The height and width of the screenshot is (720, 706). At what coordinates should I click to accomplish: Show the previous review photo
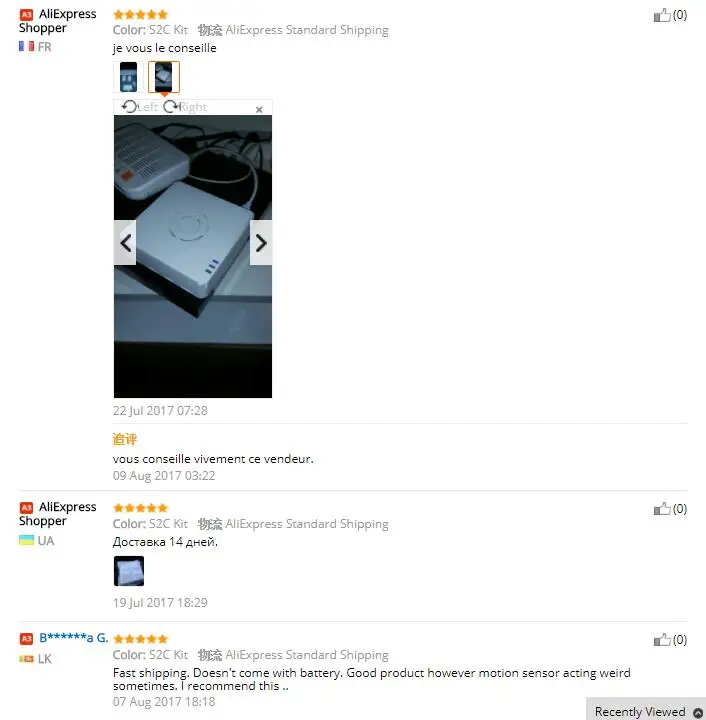tap(125, 242)
